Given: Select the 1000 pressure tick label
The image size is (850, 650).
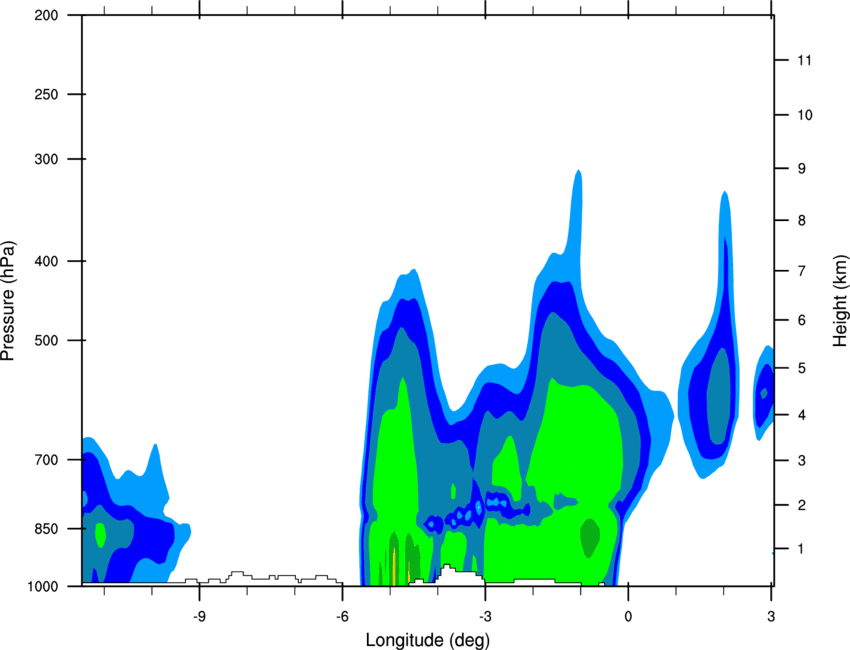Looking at the screenshot, I should click(x=43, y=586).
